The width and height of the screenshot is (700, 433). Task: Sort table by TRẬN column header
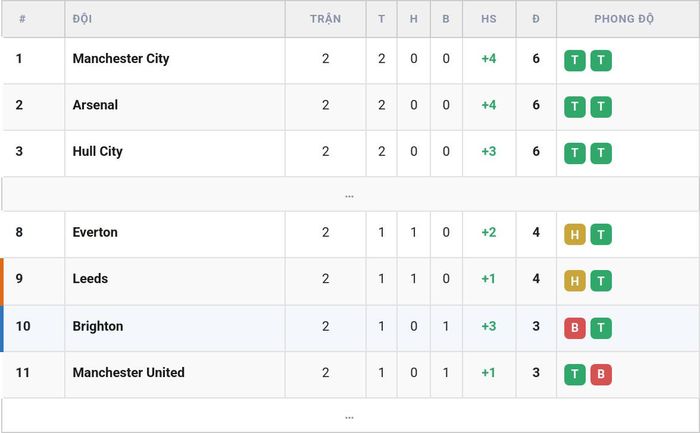pos(325,19)
